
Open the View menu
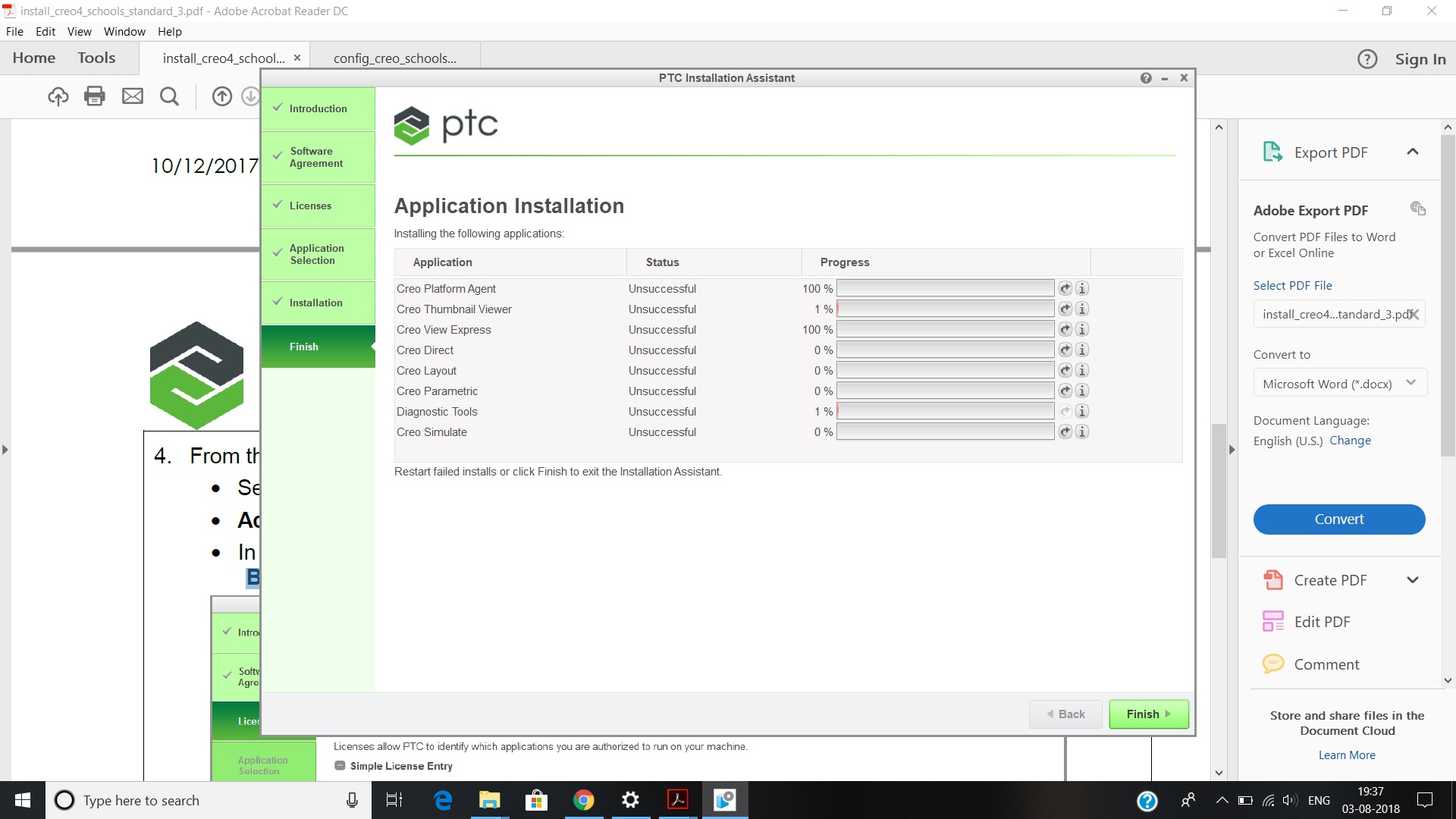(79, 31)
